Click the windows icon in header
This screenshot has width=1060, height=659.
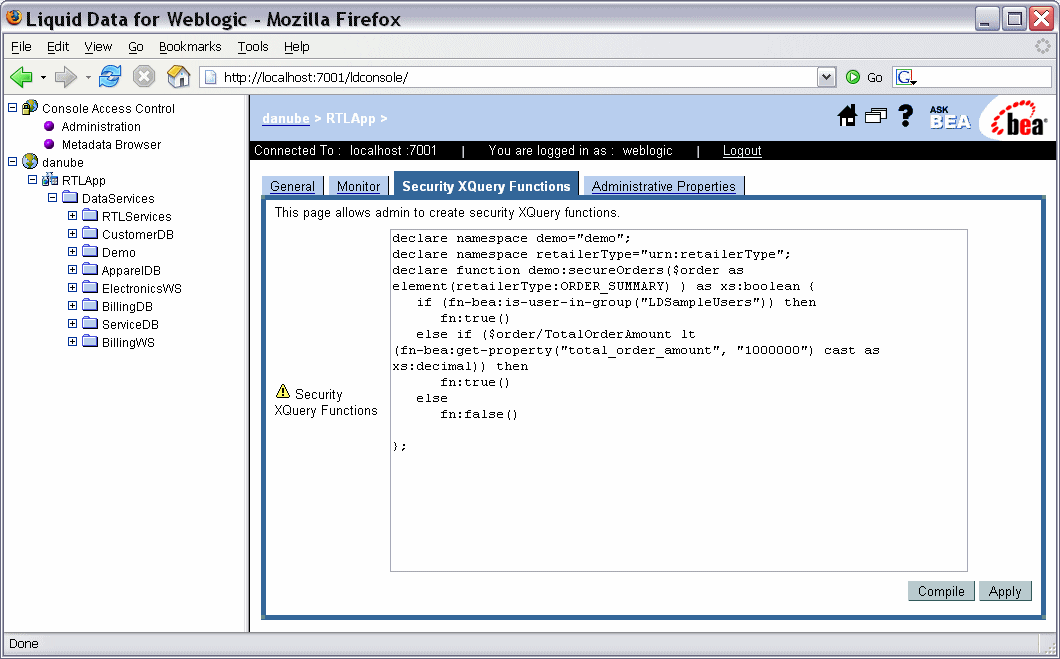(x=875, y=116)
